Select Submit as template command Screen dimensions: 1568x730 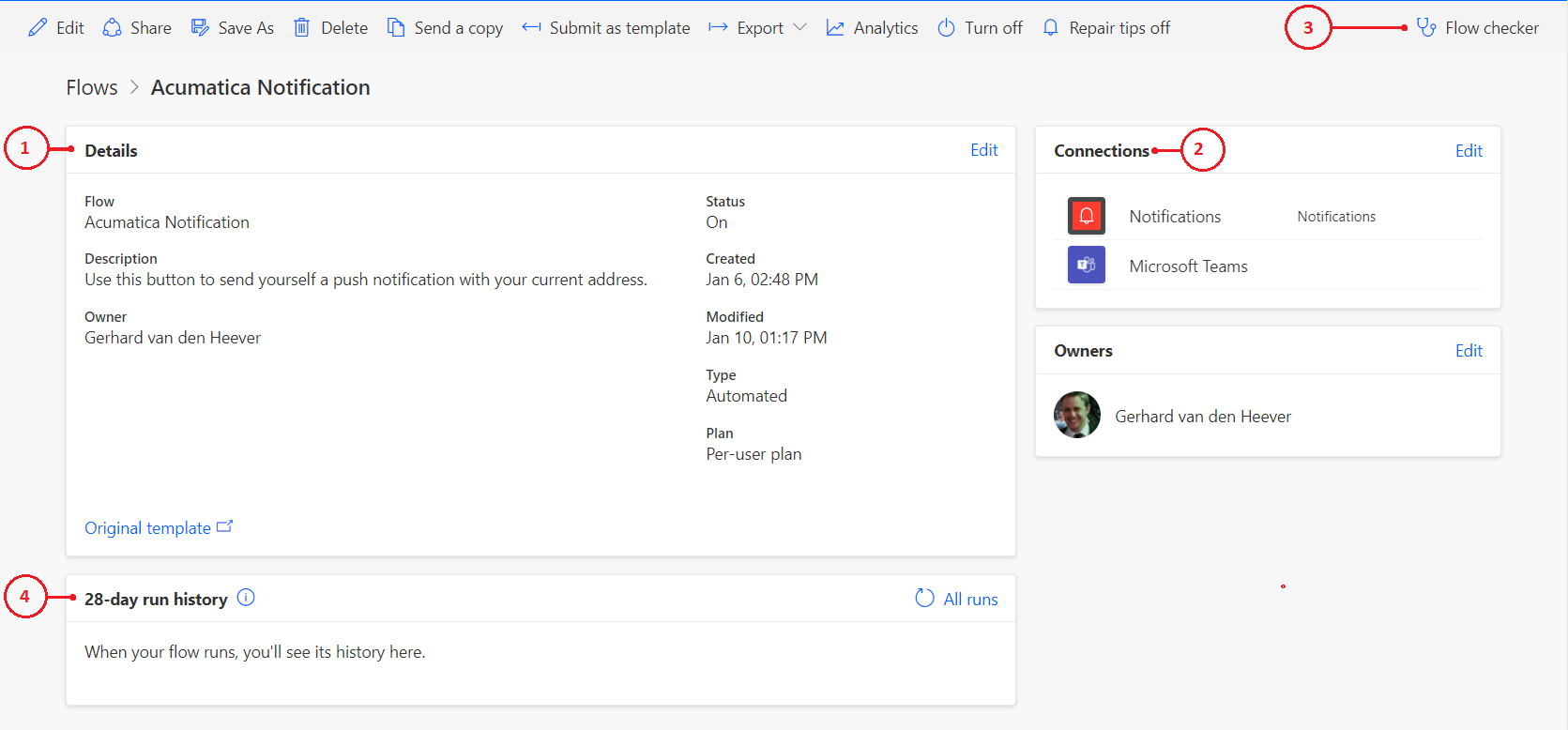click(606, 28)
